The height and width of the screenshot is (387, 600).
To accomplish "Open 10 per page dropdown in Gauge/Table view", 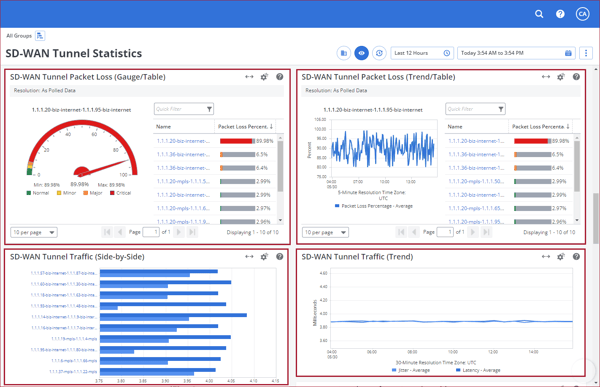I will click(x=34, y=232).
